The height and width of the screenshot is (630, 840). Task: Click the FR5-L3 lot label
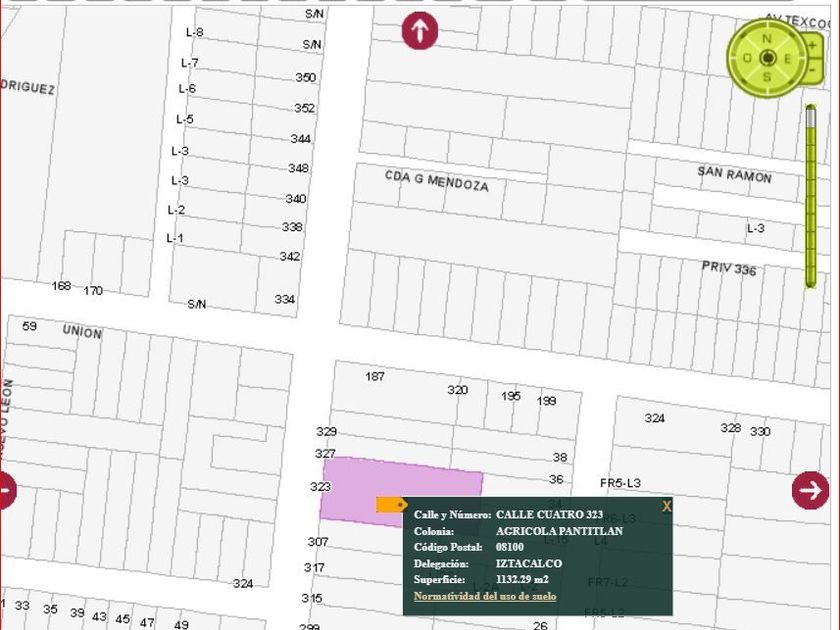[x=620, y=483]
